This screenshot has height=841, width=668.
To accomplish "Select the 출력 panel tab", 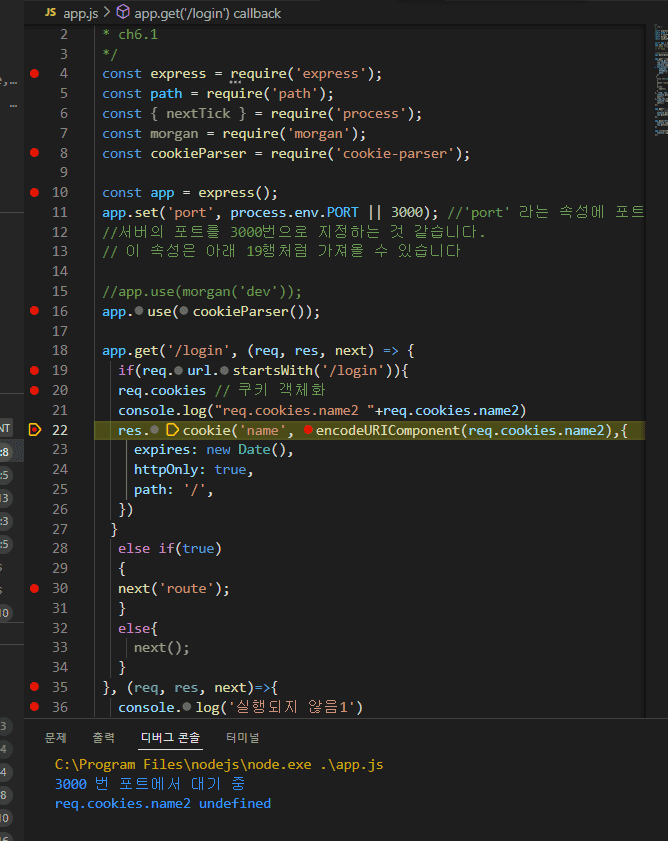I will tap(104, 738).
